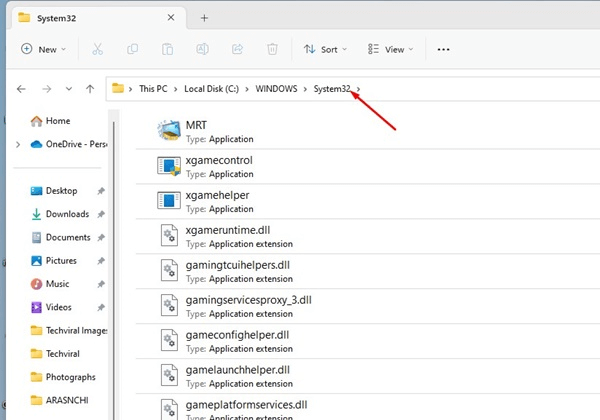Open Downloads in the sidebar
Image resolution: width=600 pixels, height=420 pixels.
[x=67, y=214]
